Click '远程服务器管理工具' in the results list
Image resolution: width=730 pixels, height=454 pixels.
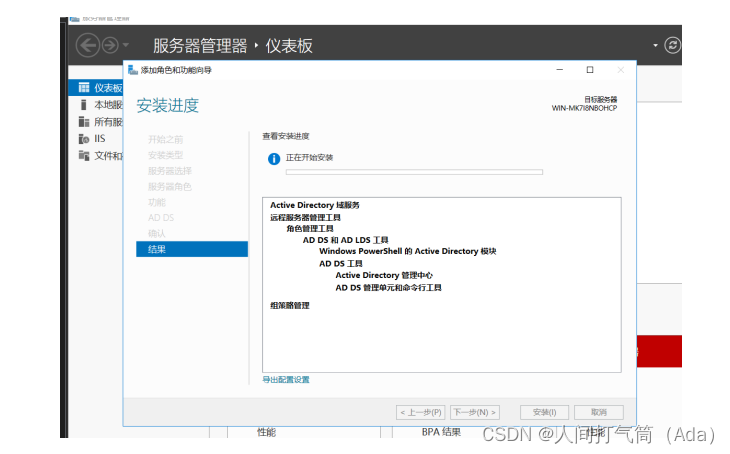[305, 217]
